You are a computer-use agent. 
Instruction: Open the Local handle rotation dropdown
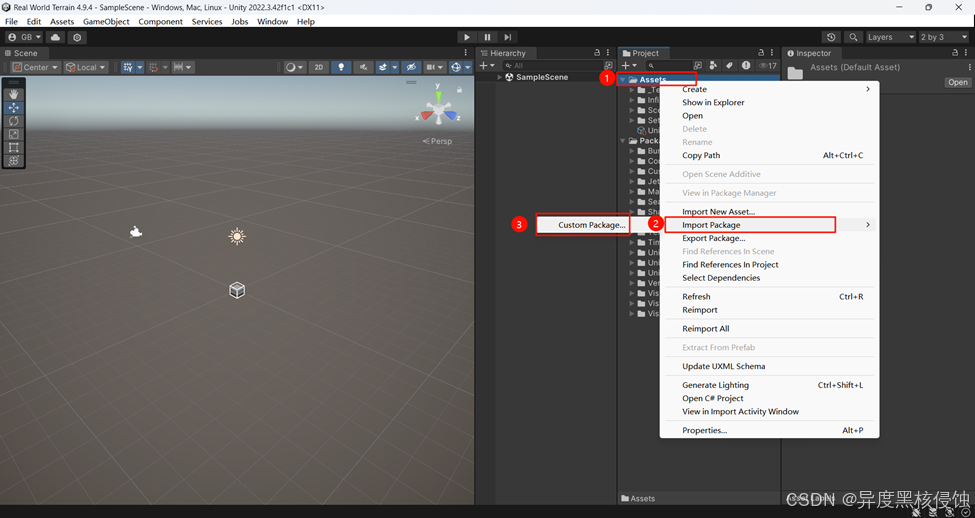pos(86,67)
